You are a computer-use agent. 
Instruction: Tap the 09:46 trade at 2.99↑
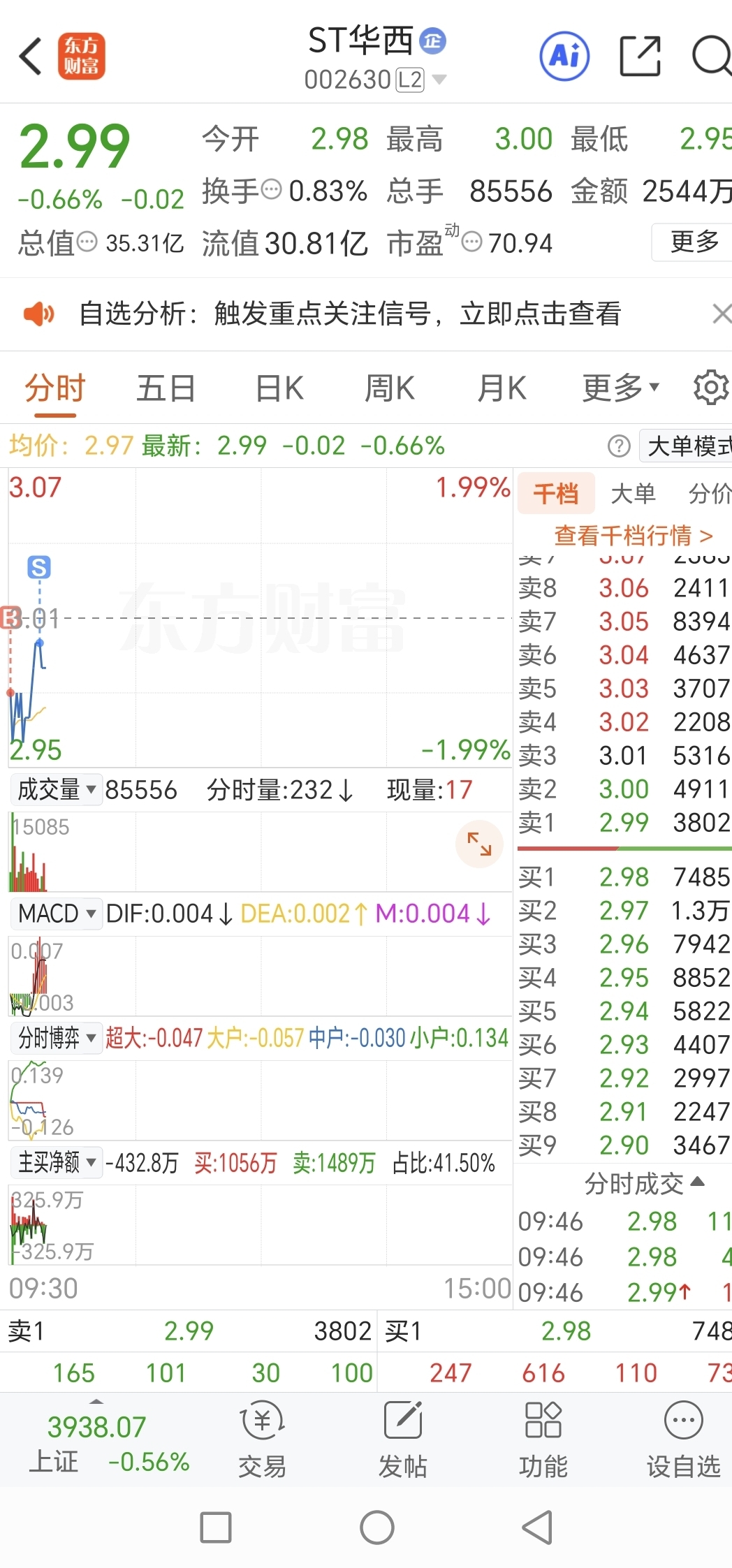[624, 1292]
